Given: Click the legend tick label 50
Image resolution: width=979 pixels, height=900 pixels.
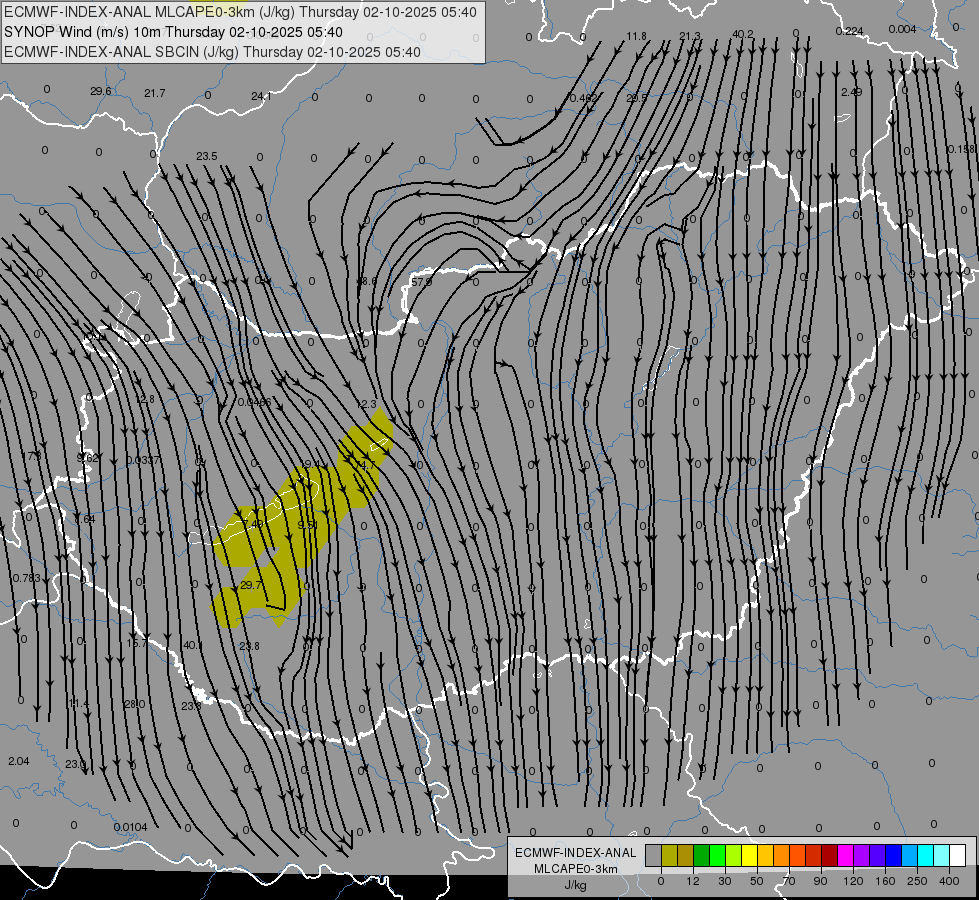Looking at the screenshot, I should (x=757, y=881).
